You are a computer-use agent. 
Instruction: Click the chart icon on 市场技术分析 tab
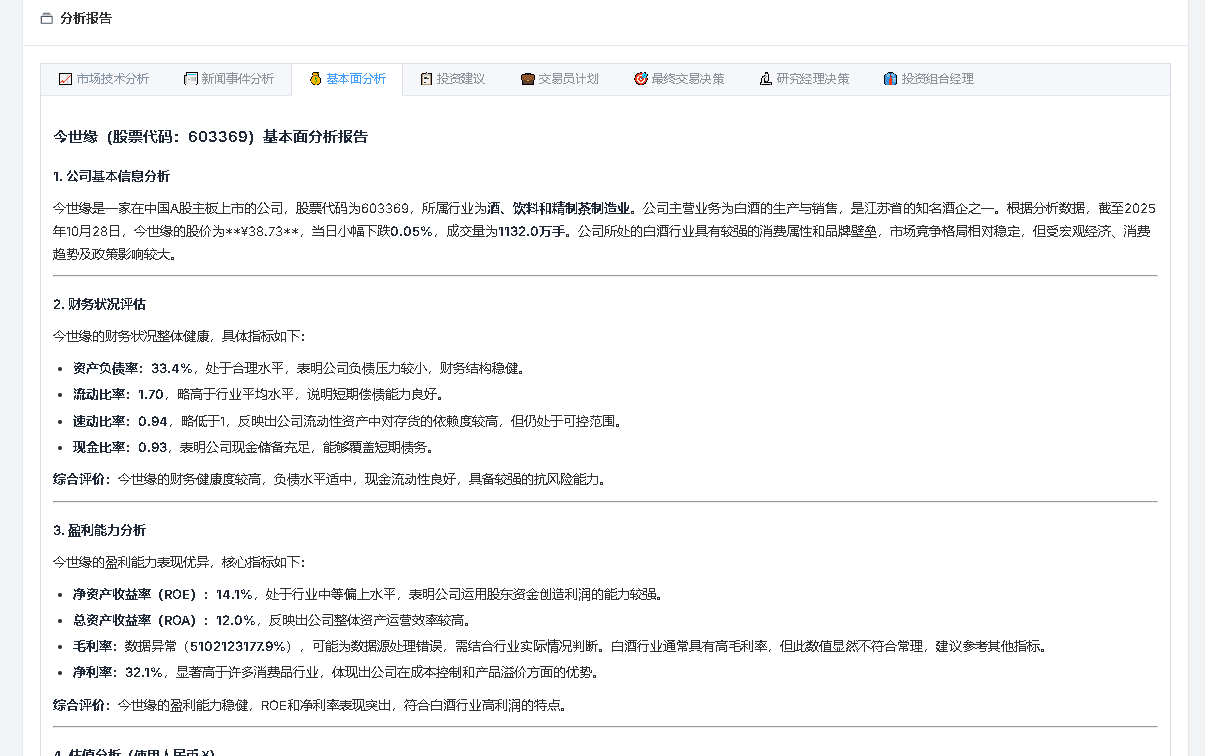[x=65, y=79]
